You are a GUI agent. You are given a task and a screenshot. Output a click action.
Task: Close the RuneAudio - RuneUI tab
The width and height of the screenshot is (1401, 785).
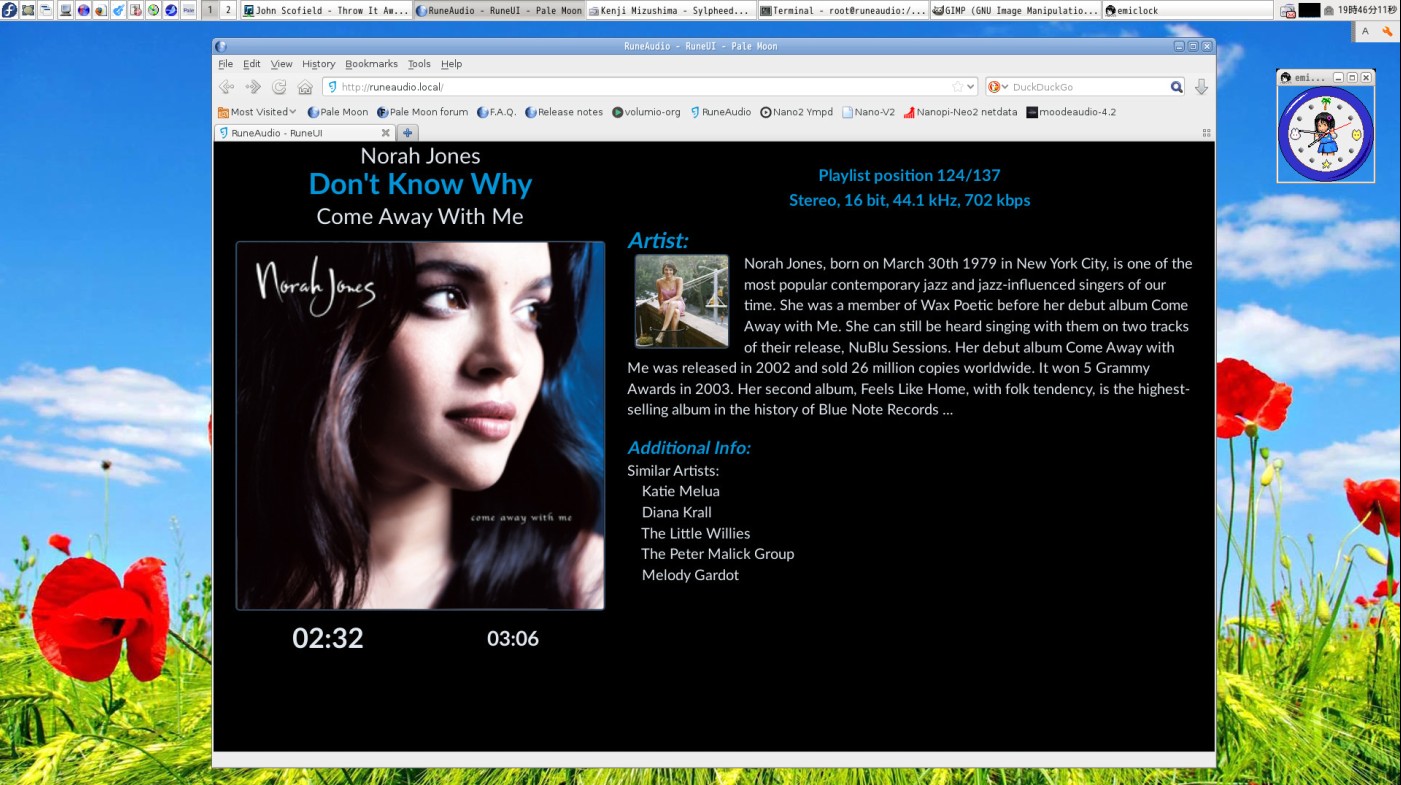pyautogui.click(x=385, y=133)
